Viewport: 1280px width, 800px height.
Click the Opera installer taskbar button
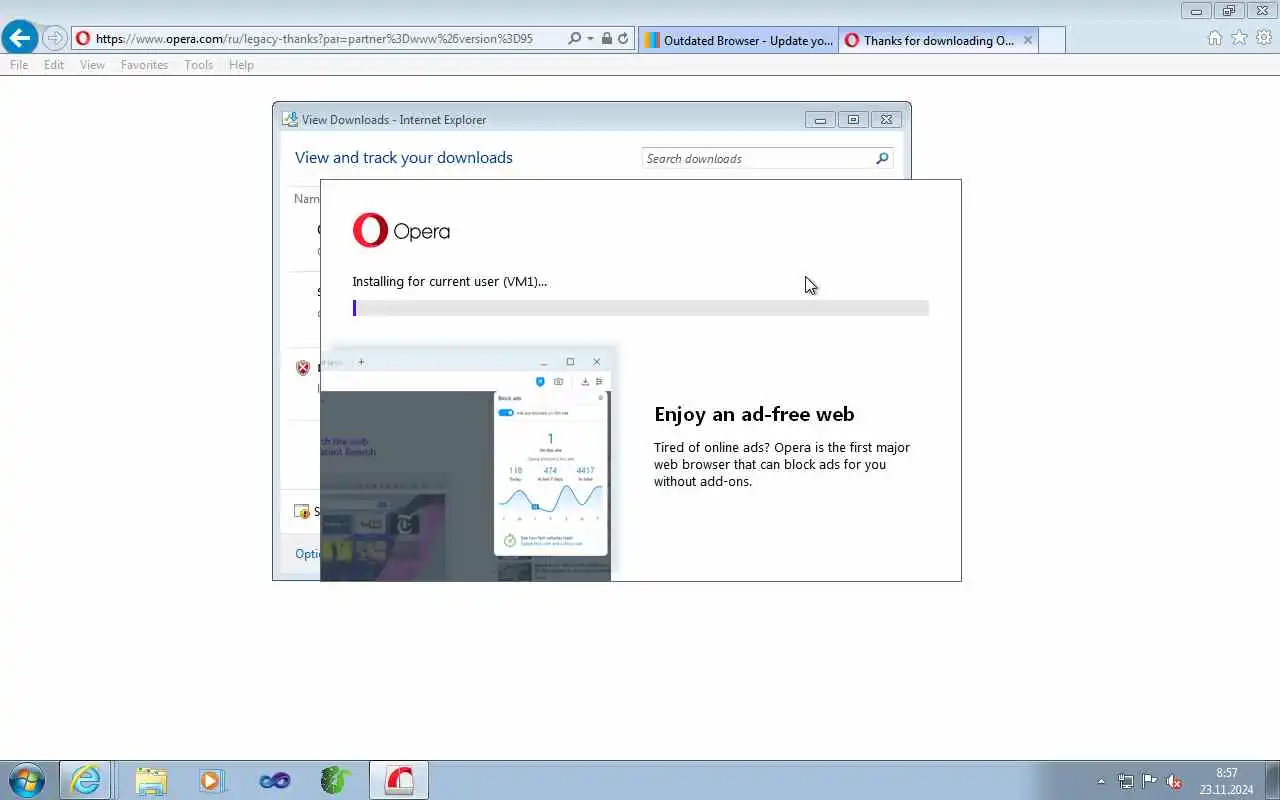coord(399,780)
